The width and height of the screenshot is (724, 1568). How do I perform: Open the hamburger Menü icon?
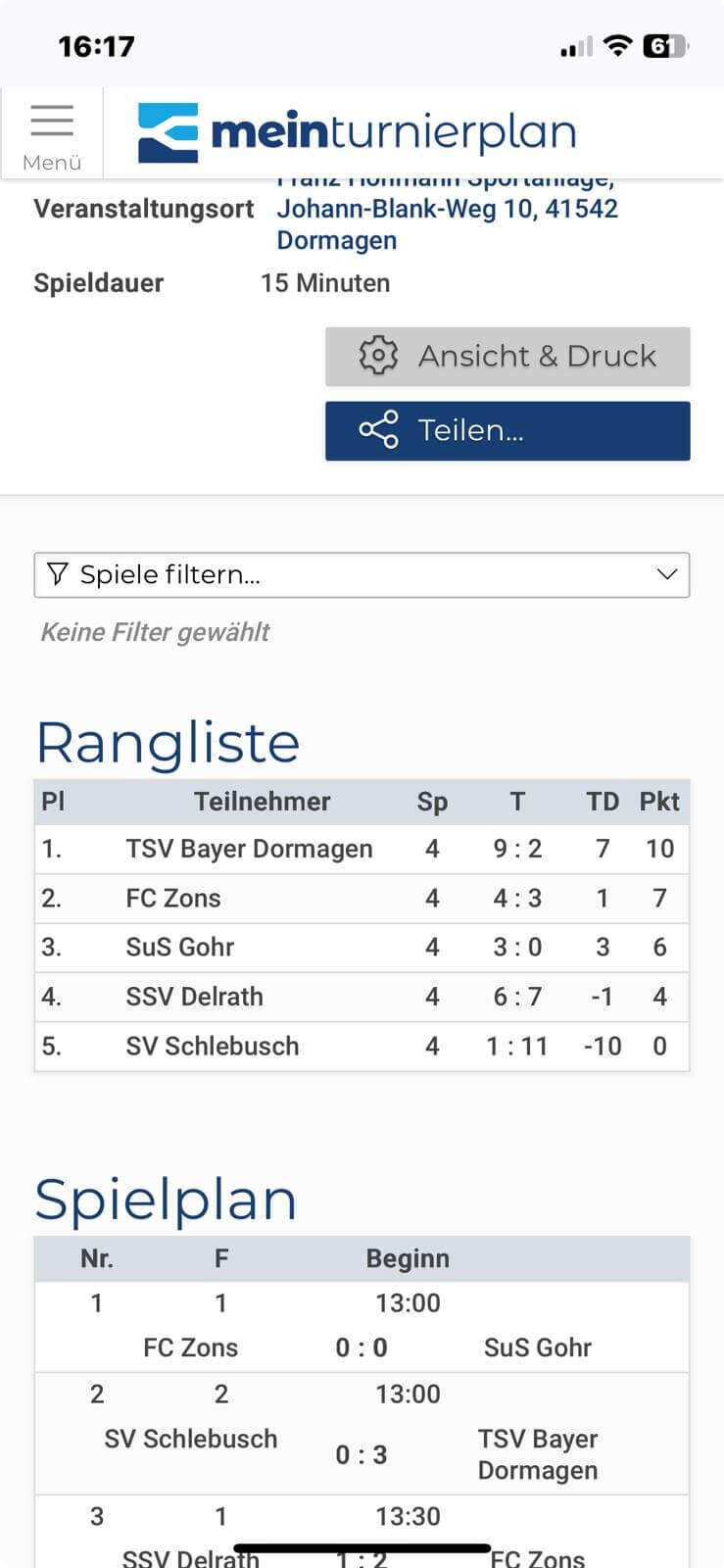point(52,120)
